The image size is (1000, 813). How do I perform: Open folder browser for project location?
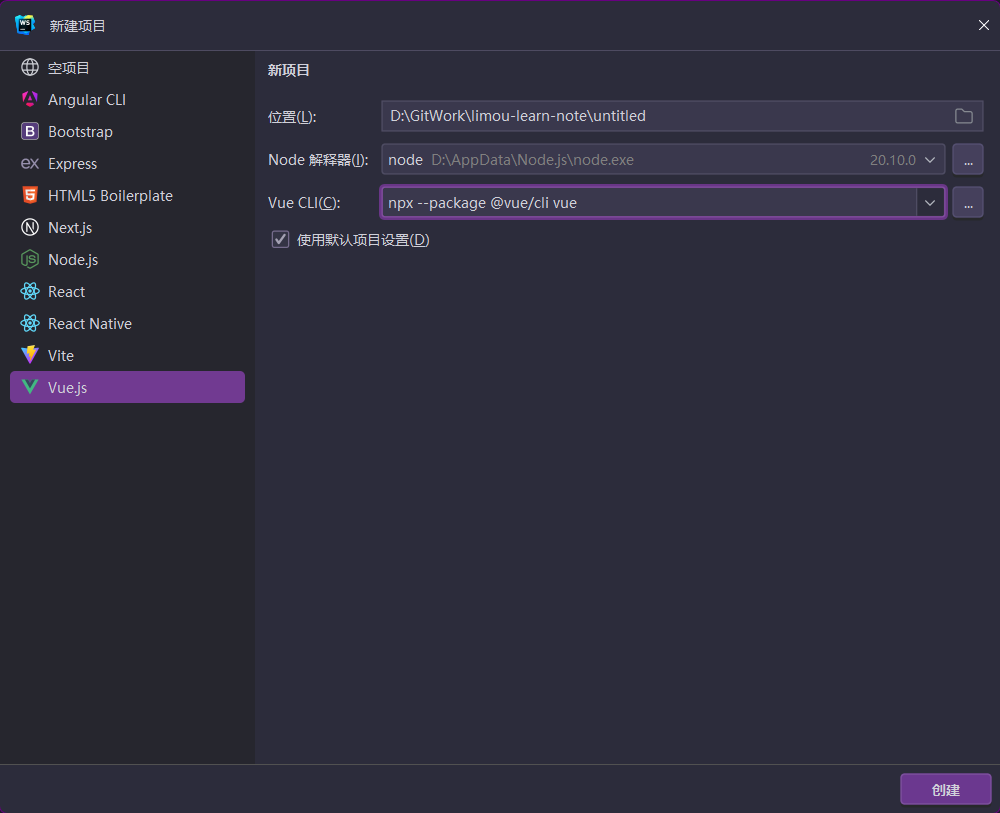[963, 116]
